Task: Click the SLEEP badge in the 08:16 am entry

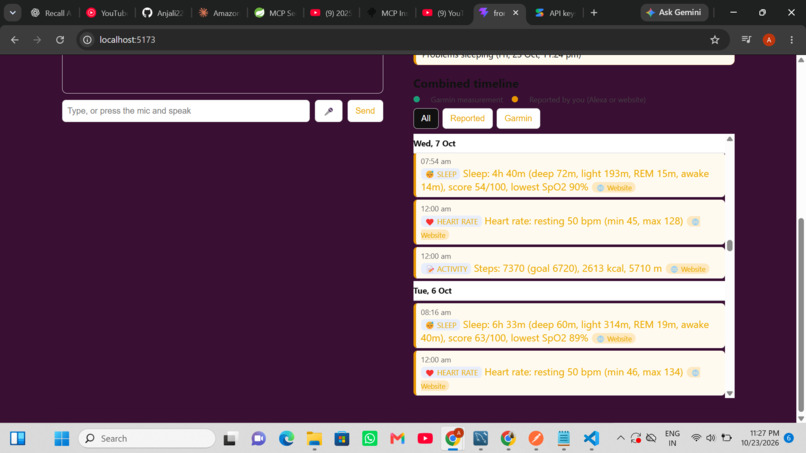Action: 441,325
